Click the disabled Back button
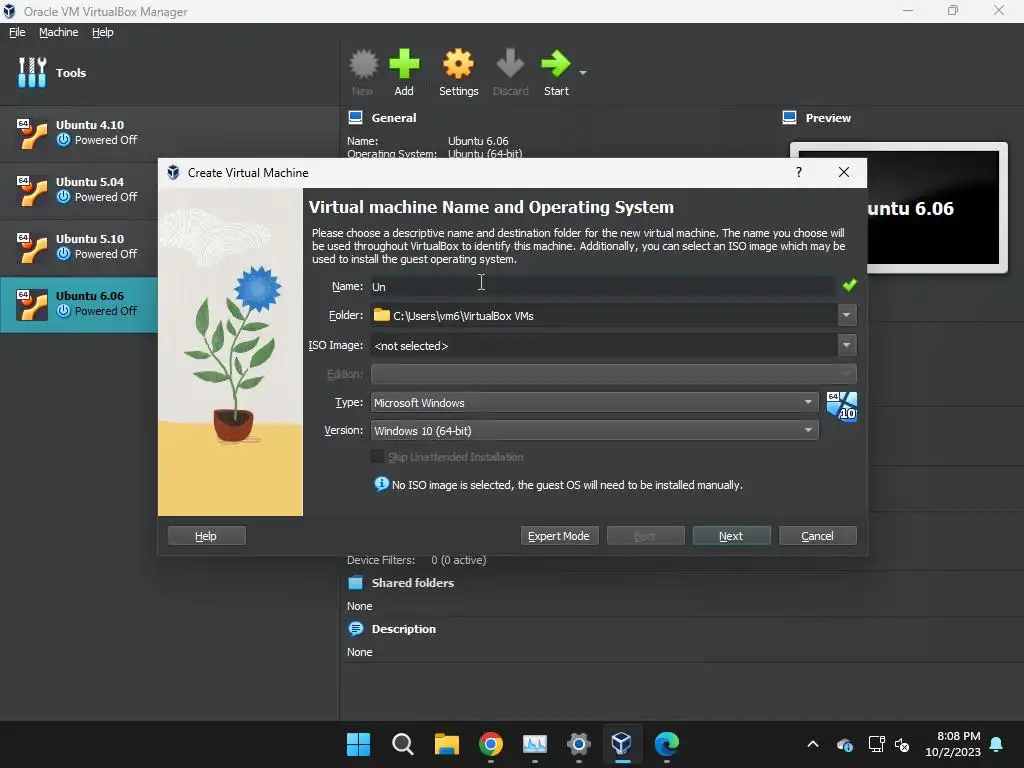Image resolution: width=1024 pixels, height=768 pixels. tap(645, 536)
